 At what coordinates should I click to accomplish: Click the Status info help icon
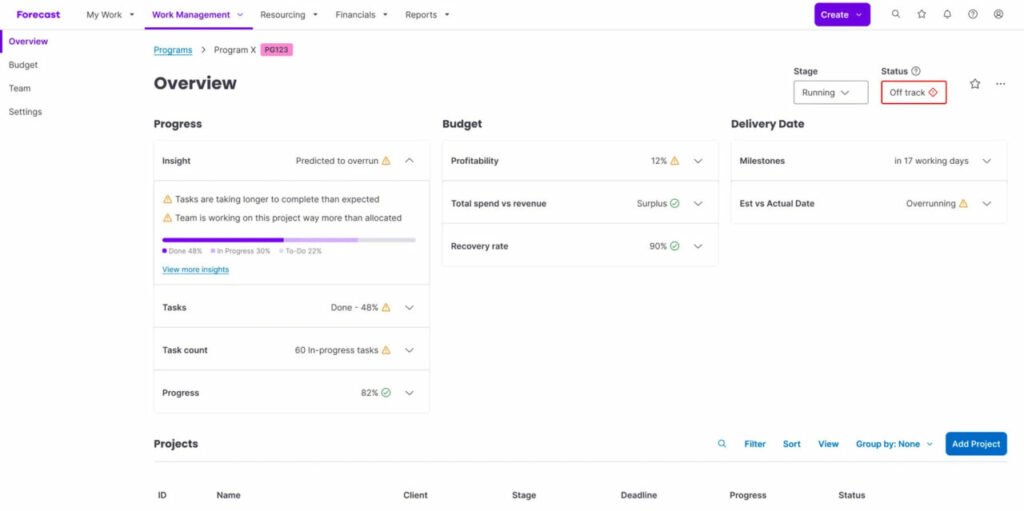coord(916,71)
